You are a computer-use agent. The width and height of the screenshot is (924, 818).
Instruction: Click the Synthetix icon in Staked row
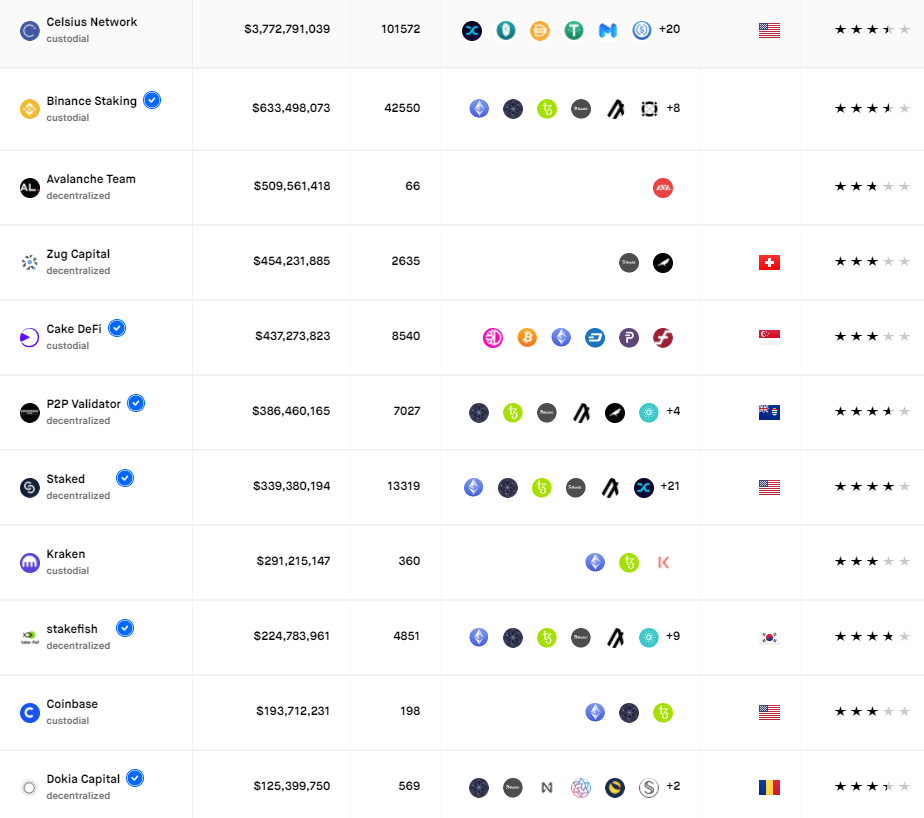[x=644, y=487]
